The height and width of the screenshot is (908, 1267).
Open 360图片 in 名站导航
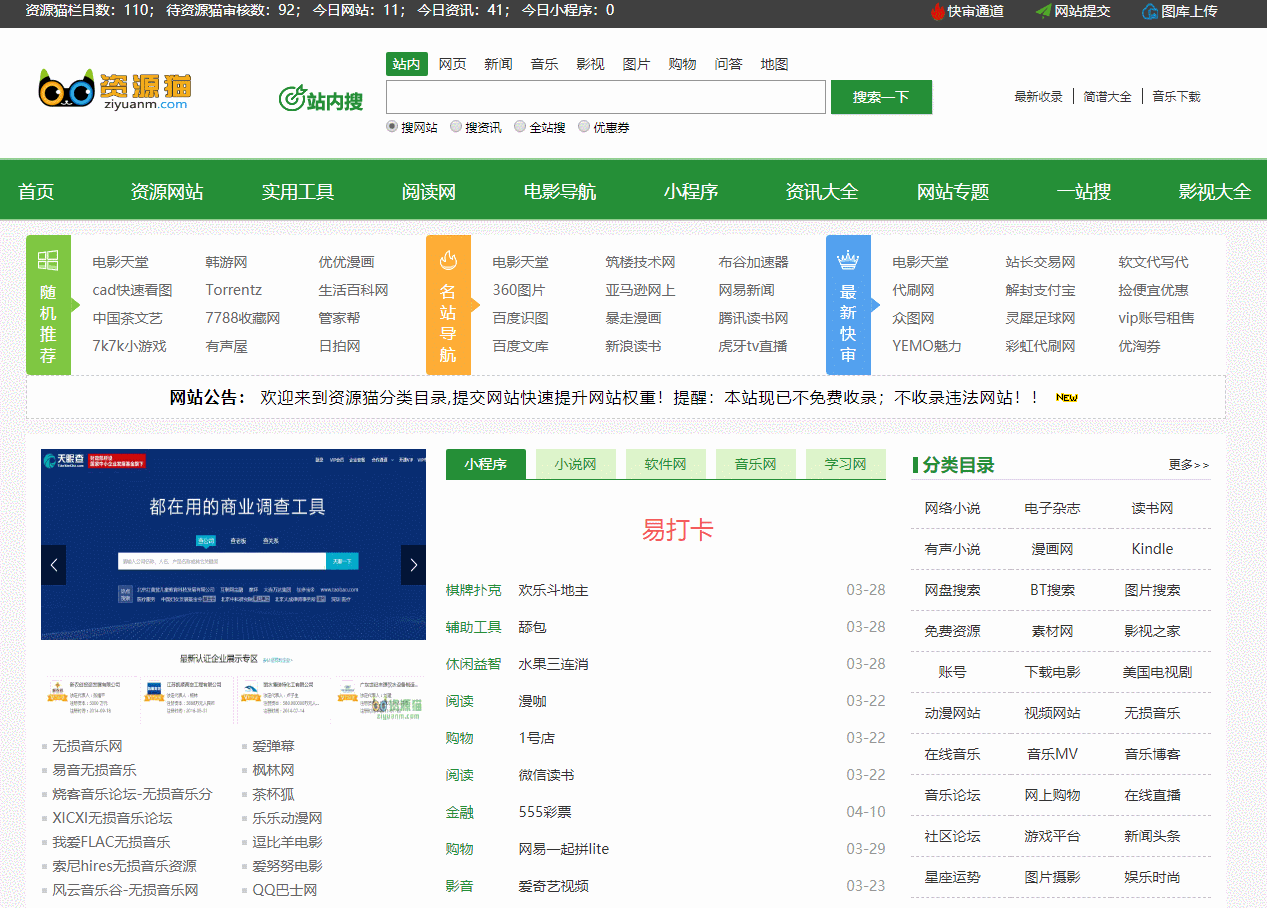pos(519,290)
